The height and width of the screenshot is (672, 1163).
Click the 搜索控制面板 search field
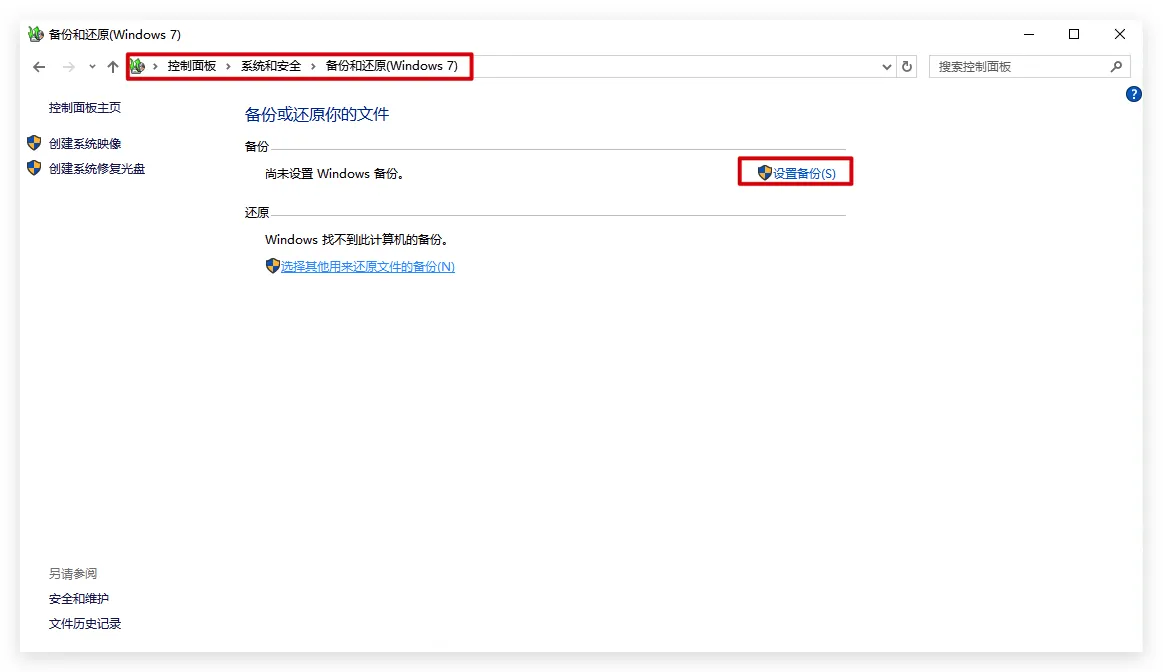(x=1018, y=67)
